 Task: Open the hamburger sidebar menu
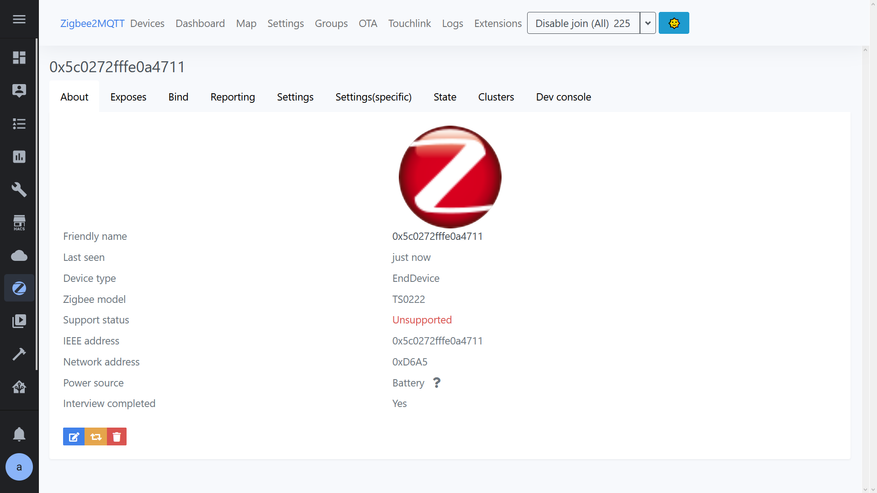19,19
